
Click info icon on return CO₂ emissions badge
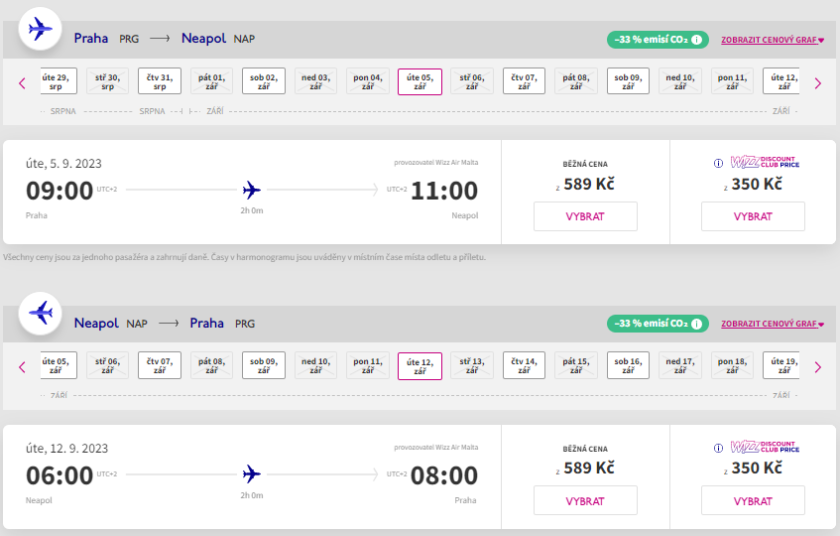click(x=697, y=324)
